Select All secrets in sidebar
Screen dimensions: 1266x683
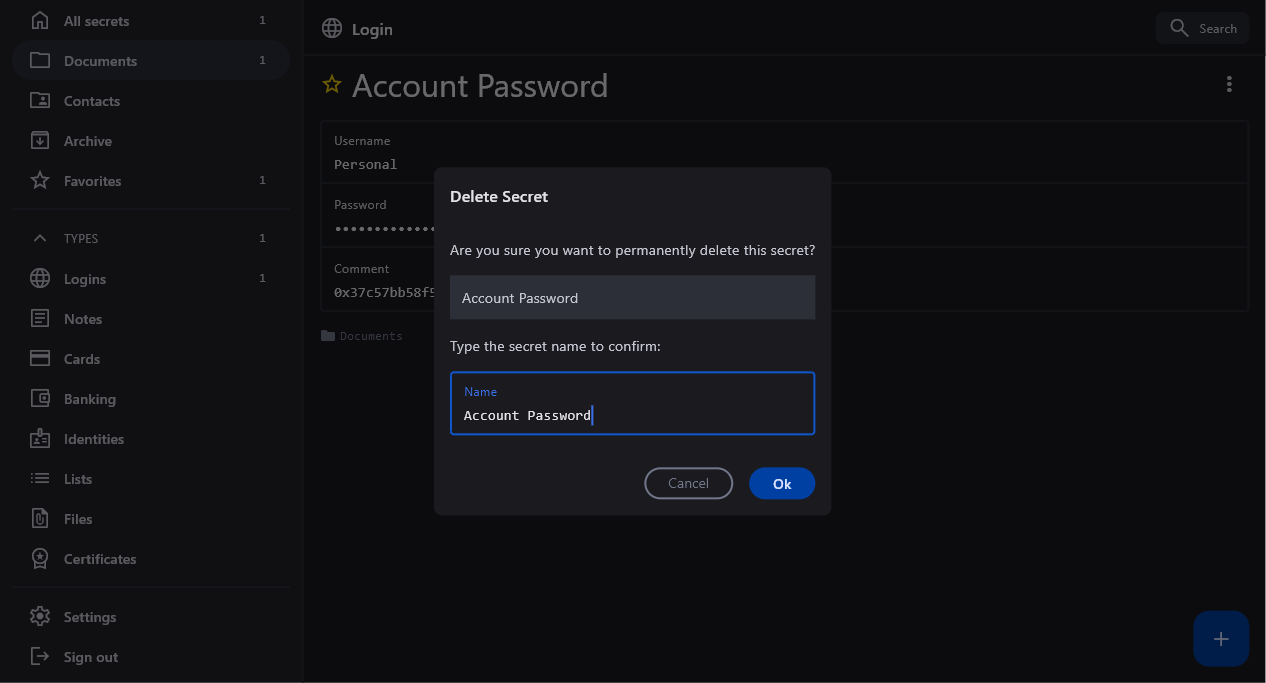[96, 21]
